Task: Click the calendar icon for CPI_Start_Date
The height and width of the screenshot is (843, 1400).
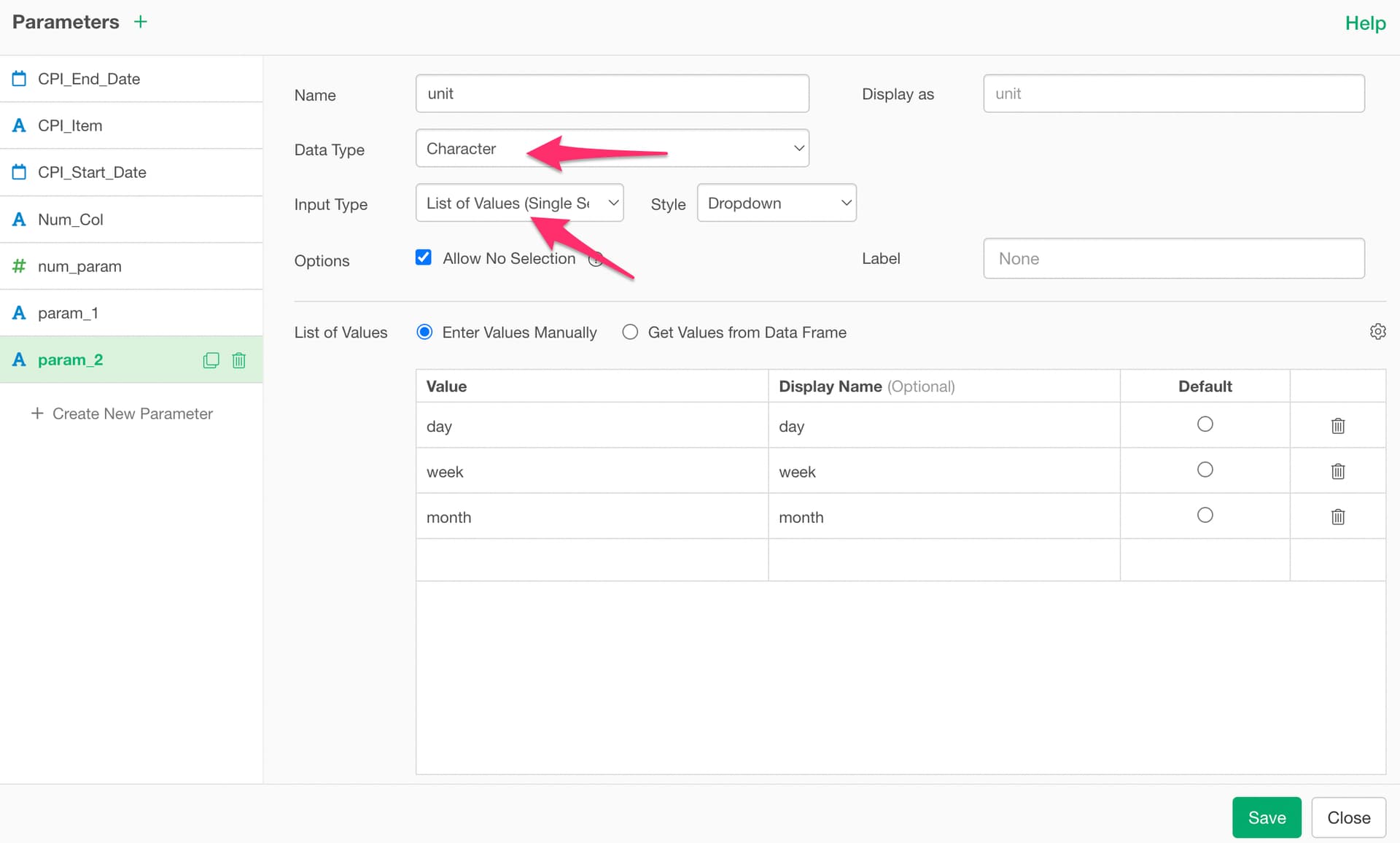Action: 19,172
